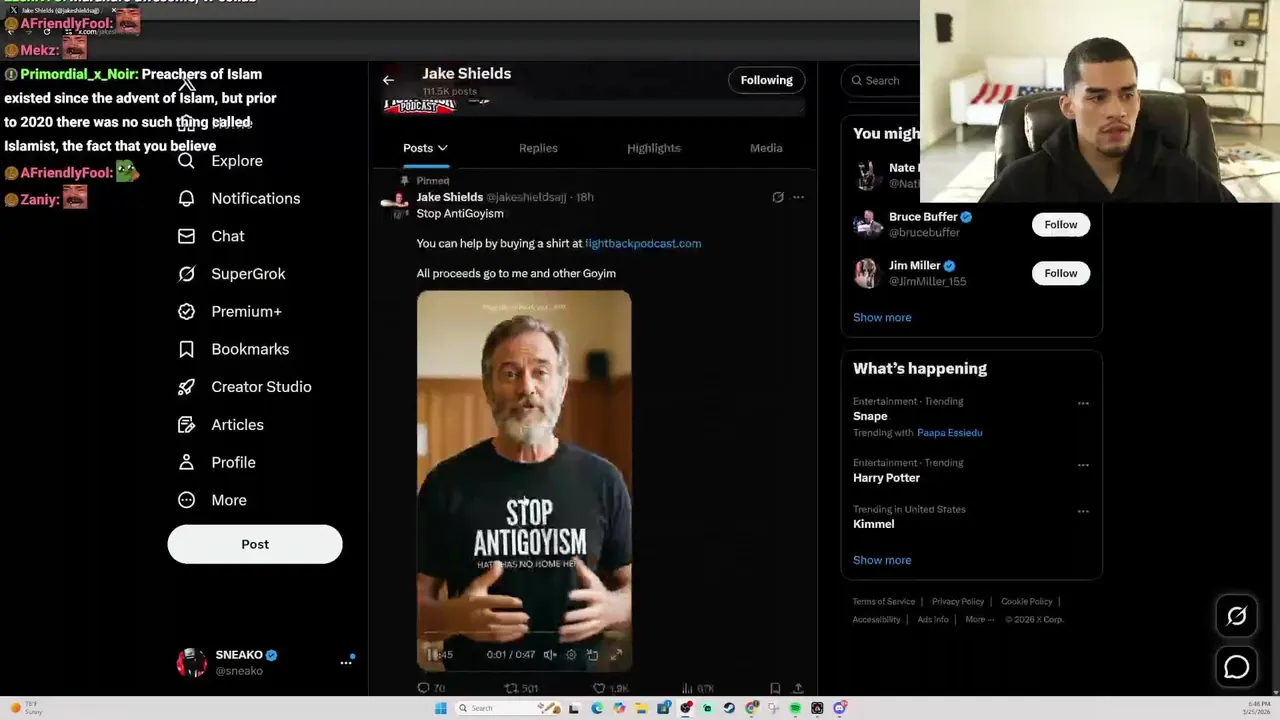Viewport: 1280px width, 720px height.
Task: Open the fightbackpodcast.com link
Action: tap(643, 243)
